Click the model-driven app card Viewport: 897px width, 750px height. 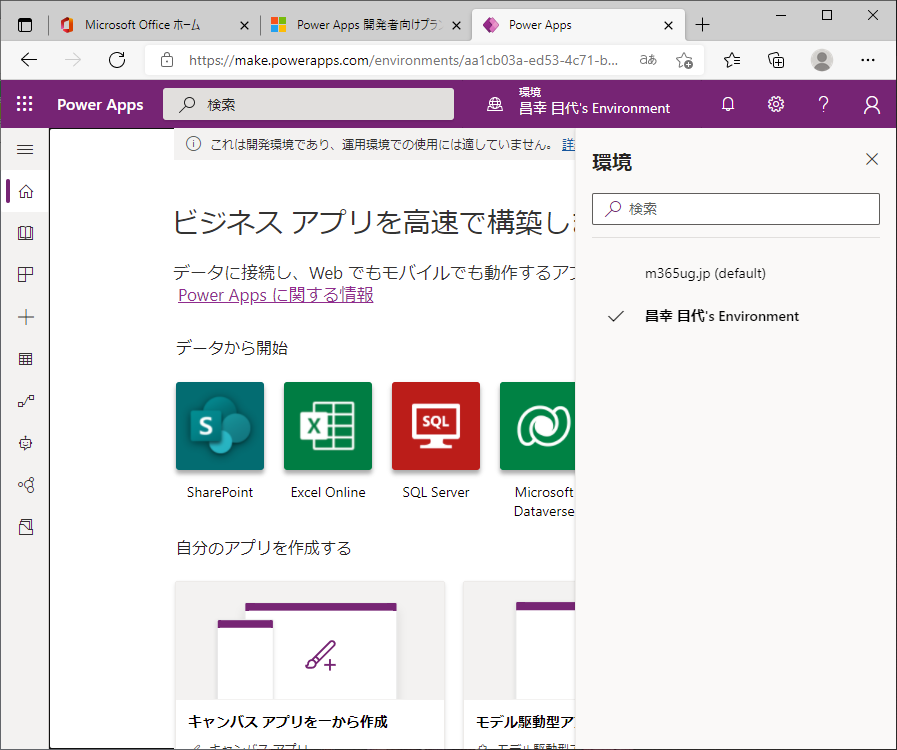click(519, 665)
